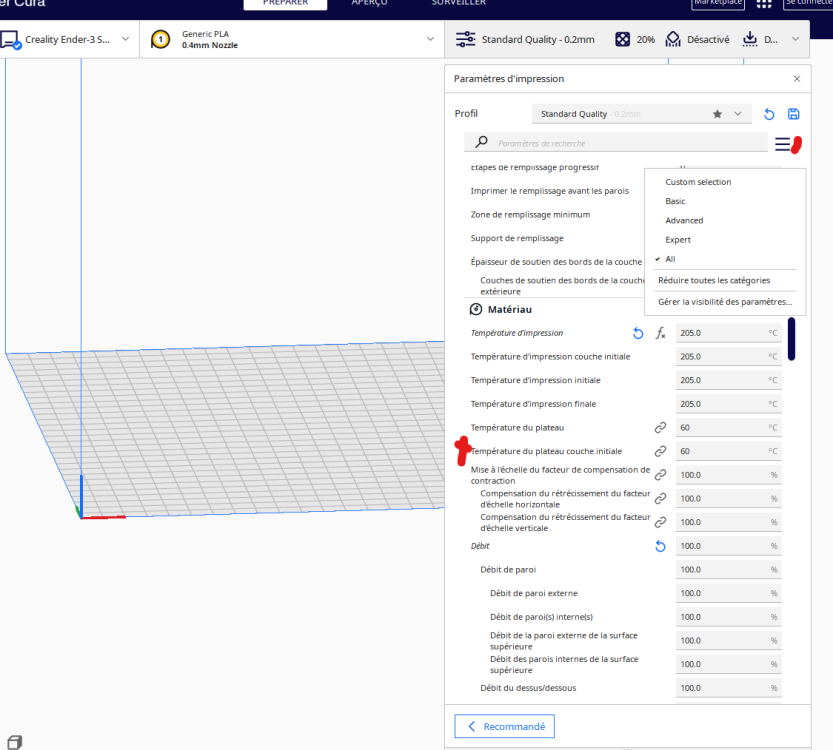This screenshot has width=833, height=750.
Task: Click the search magnifier icon in settings
Action: [x=481, y=142]
